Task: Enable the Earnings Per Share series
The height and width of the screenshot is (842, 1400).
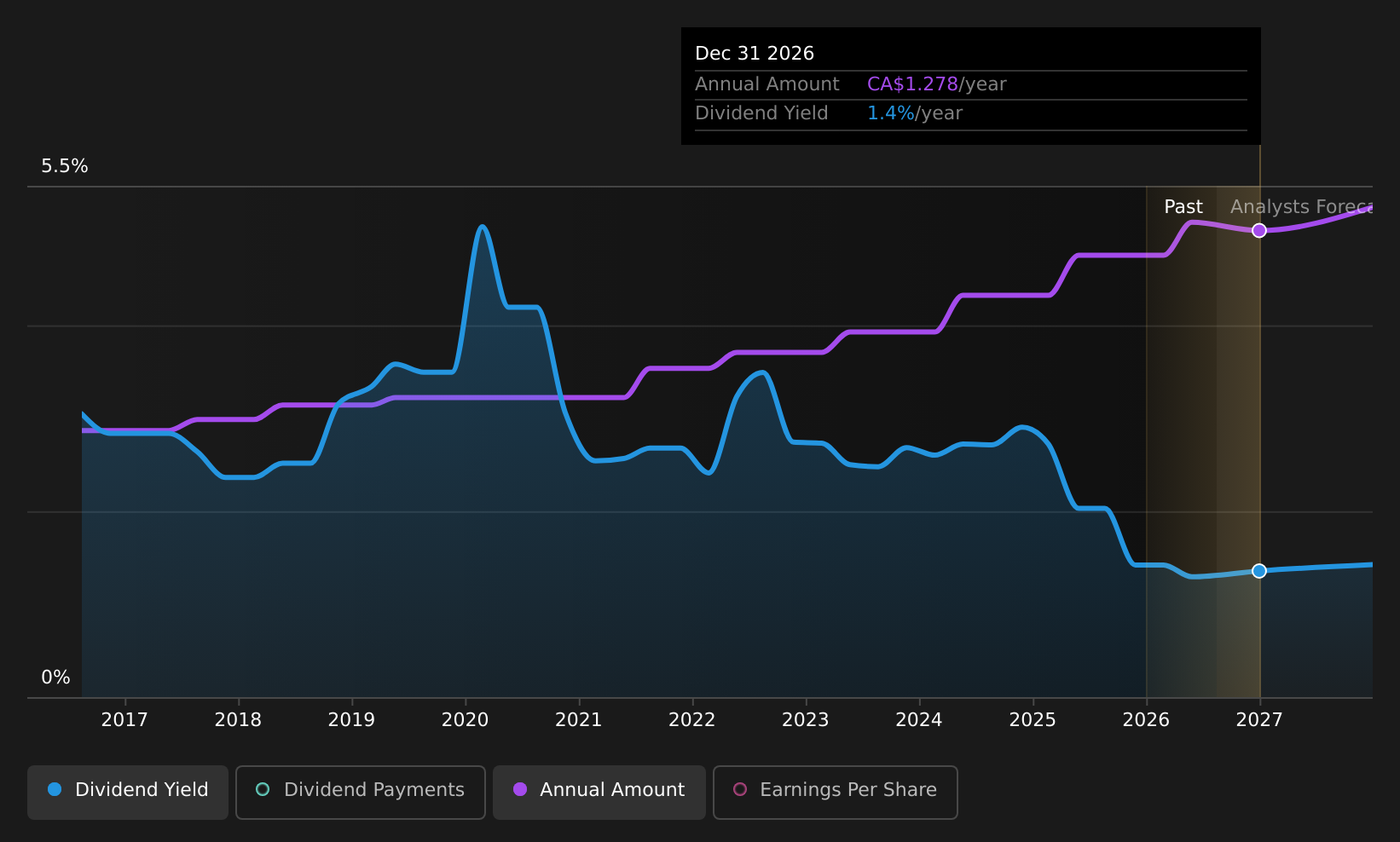Action: click(836, 792)
